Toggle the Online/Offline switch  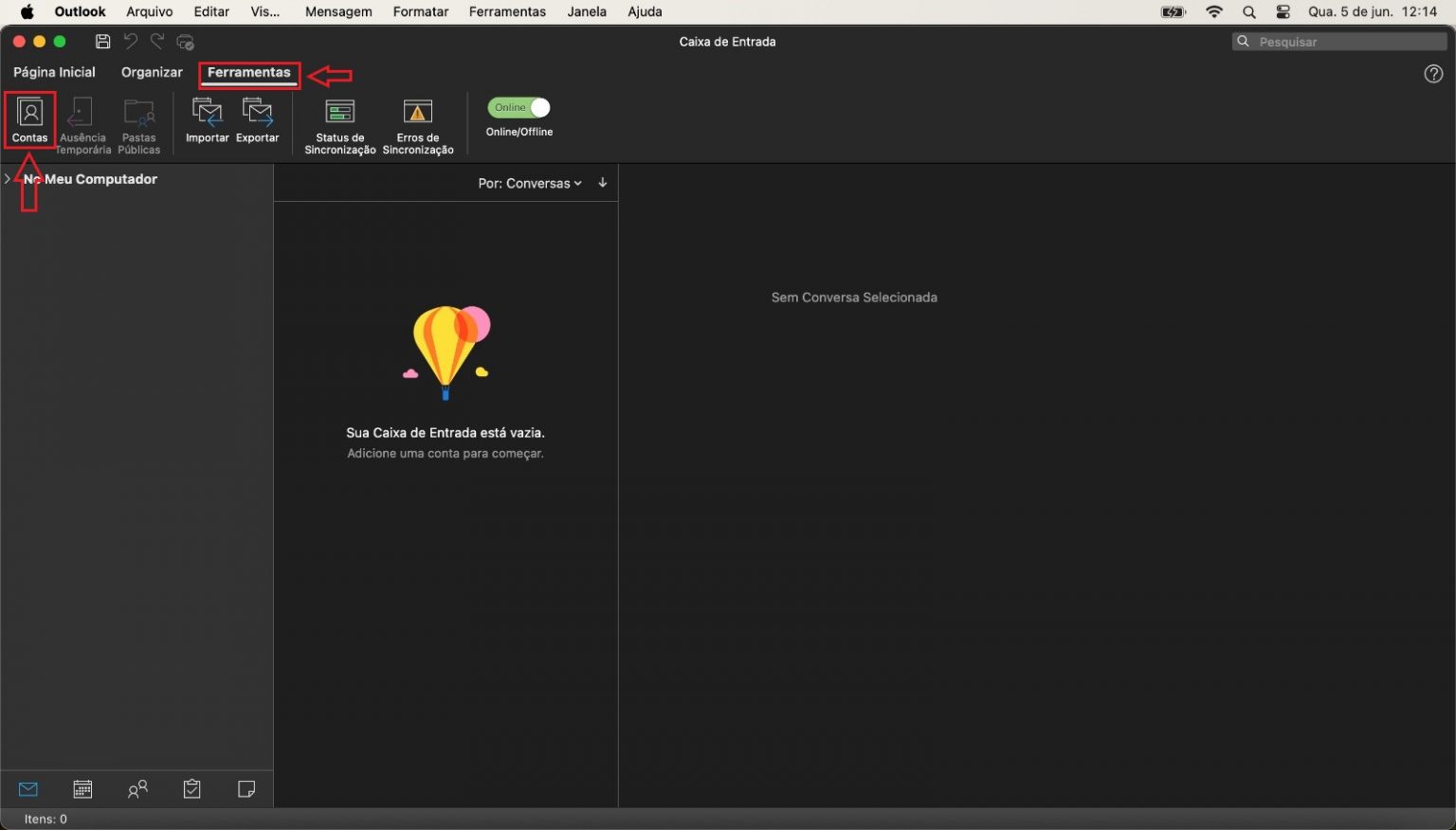[519, 107]
